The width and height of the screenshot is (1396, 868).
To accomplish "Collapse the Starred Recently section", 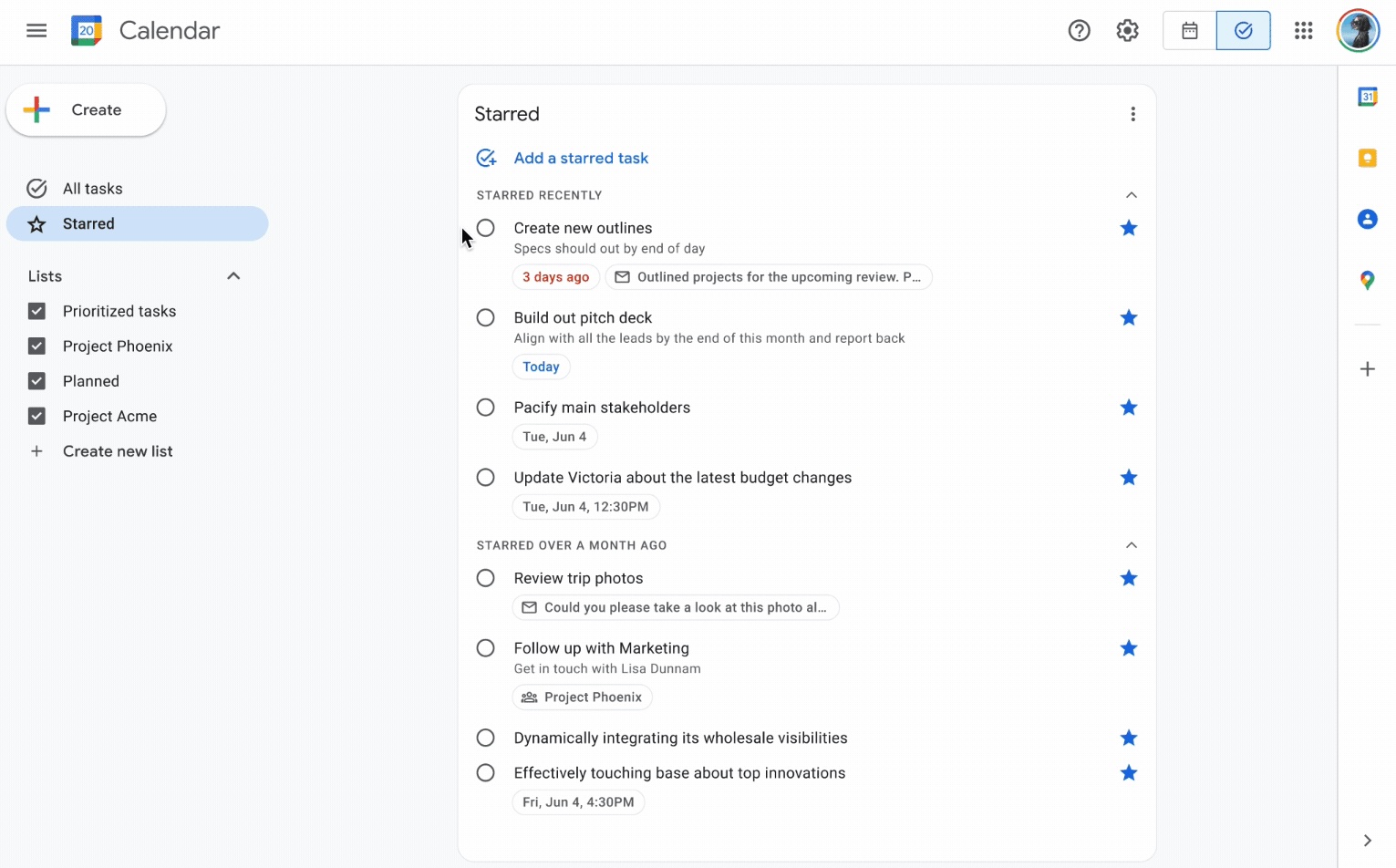I will (x=1132, y=195).
